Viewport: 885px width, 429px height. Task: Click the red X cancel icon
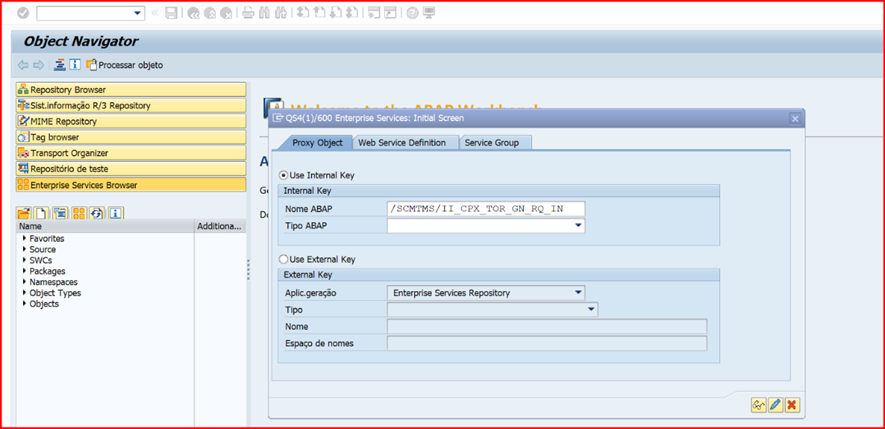tap(791, 404)
